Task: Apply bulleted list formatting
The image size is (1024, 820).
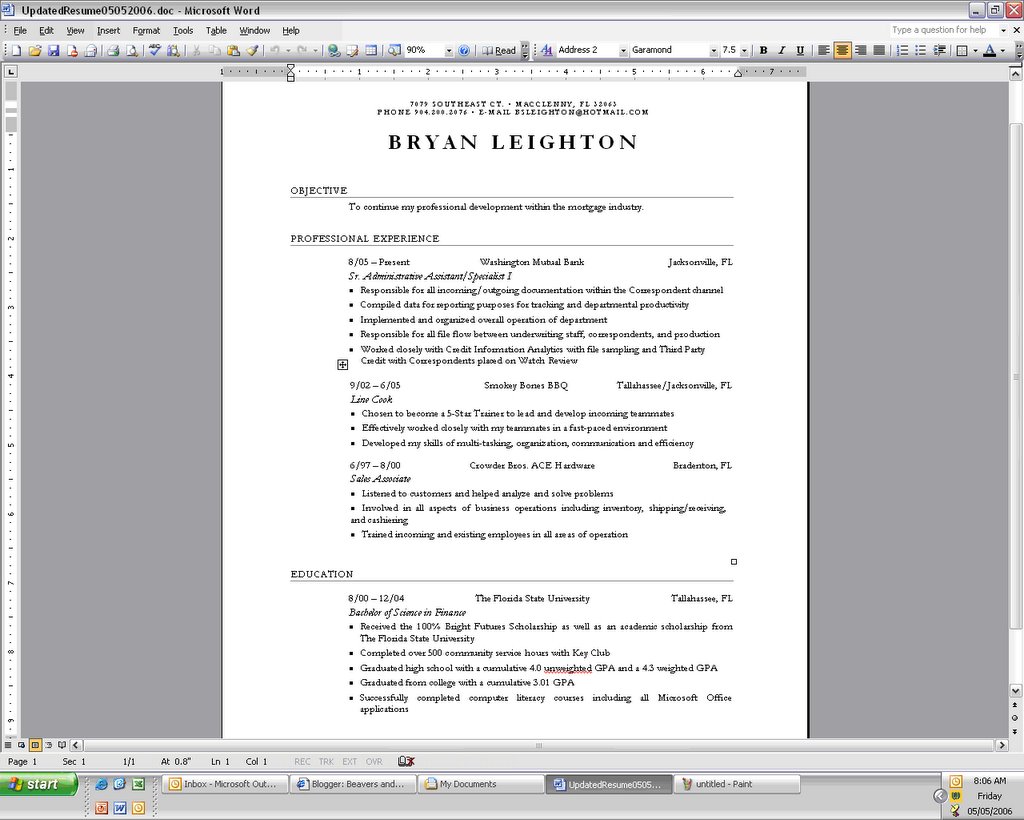Action: (x=921, y=50)
